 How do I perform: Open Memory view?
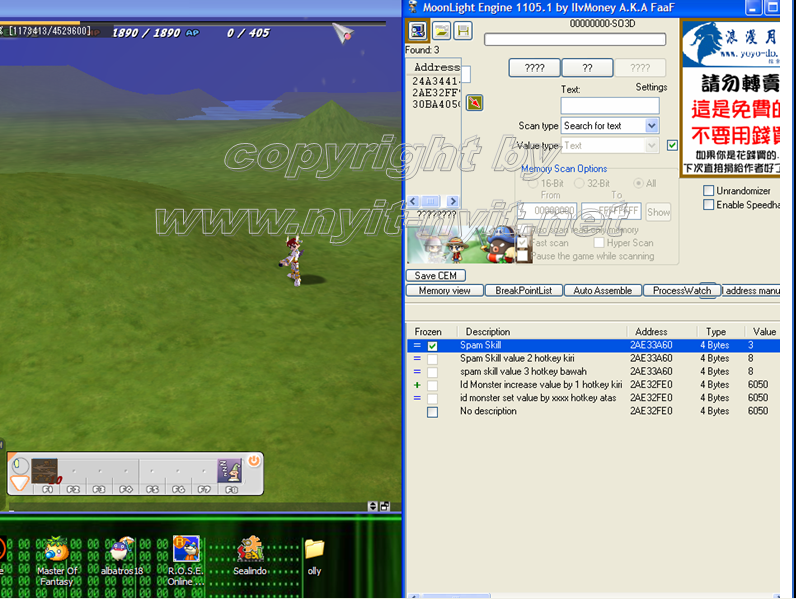[x=444, y=290]
